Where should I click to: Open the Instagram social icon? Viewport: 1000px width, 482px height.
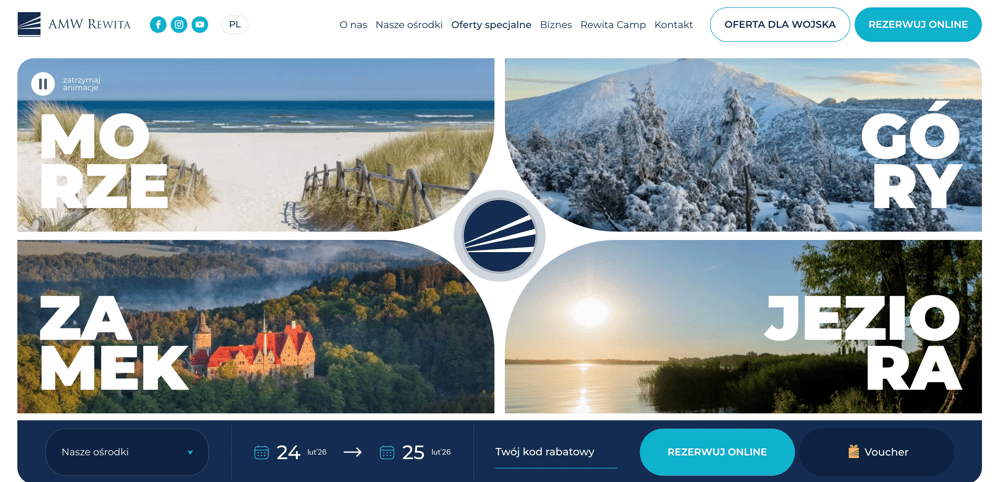click(179, 25)
